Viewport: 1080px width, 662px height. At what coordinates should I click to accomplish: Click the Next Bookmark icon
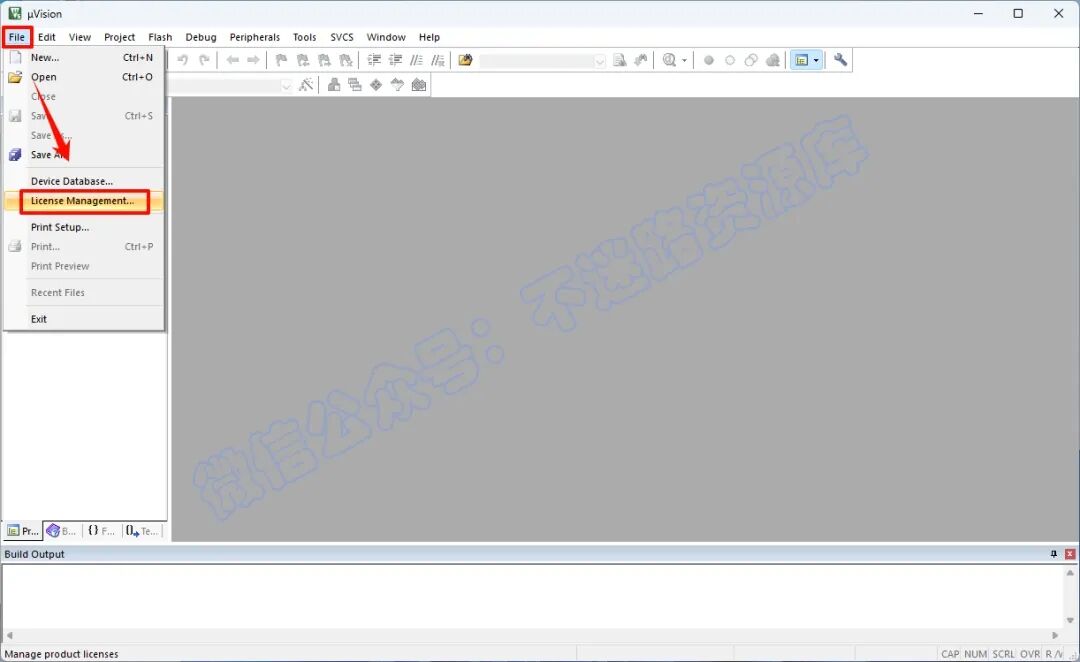pyautogui.click(x=324, y=60)
